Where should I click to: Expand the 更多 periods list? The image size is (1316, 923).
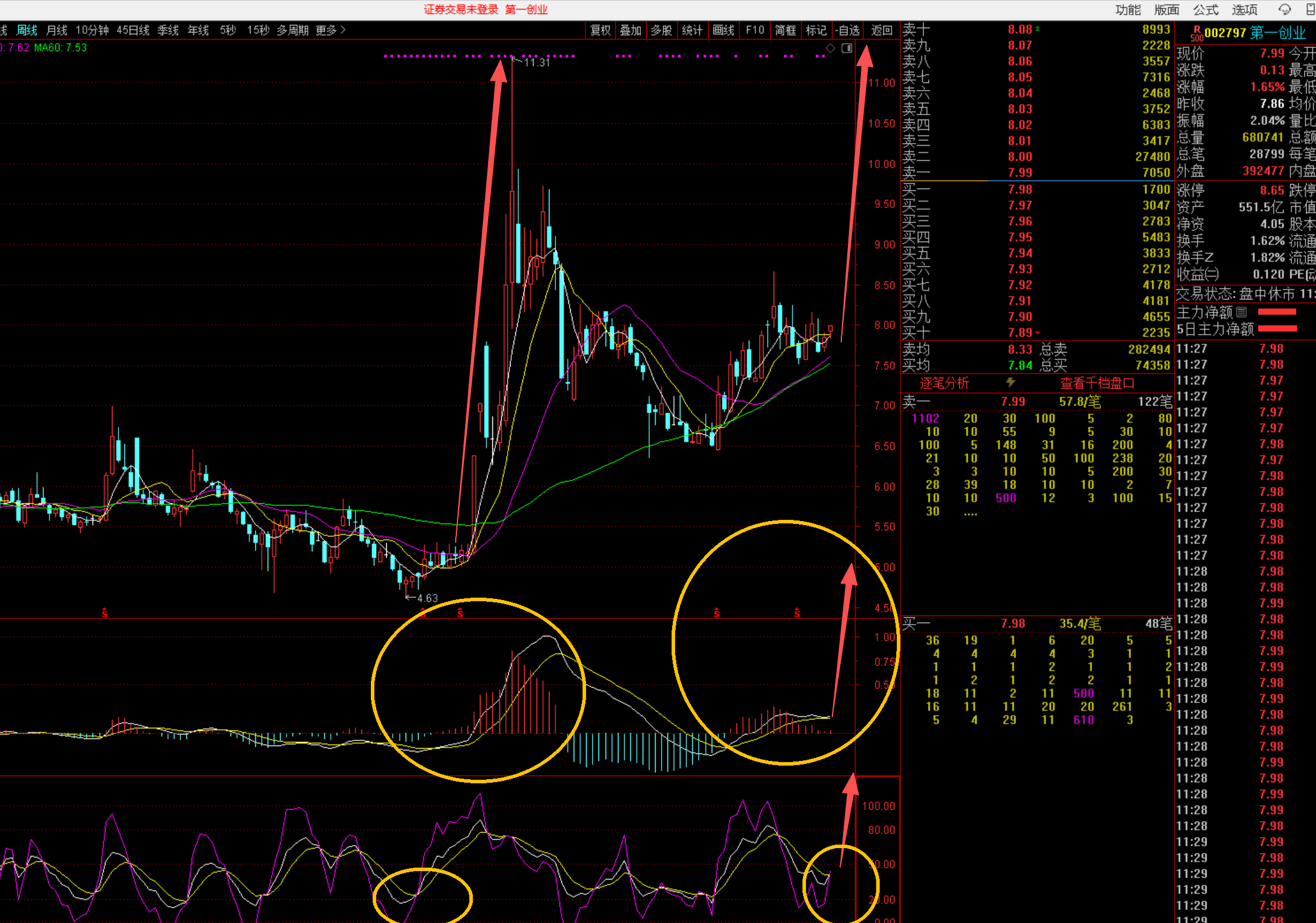pyautogui.click(x=330, y=30)
